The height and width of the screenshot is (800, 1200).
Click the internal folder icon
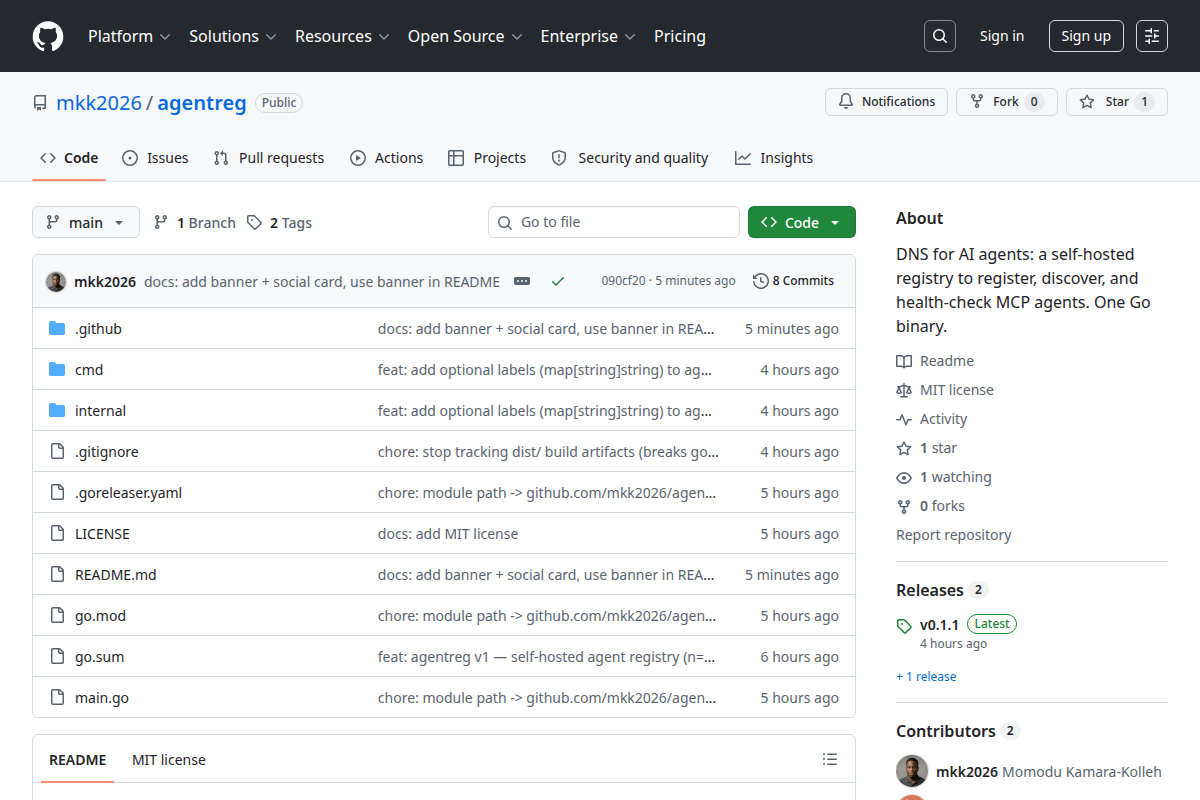click(57, 410)
